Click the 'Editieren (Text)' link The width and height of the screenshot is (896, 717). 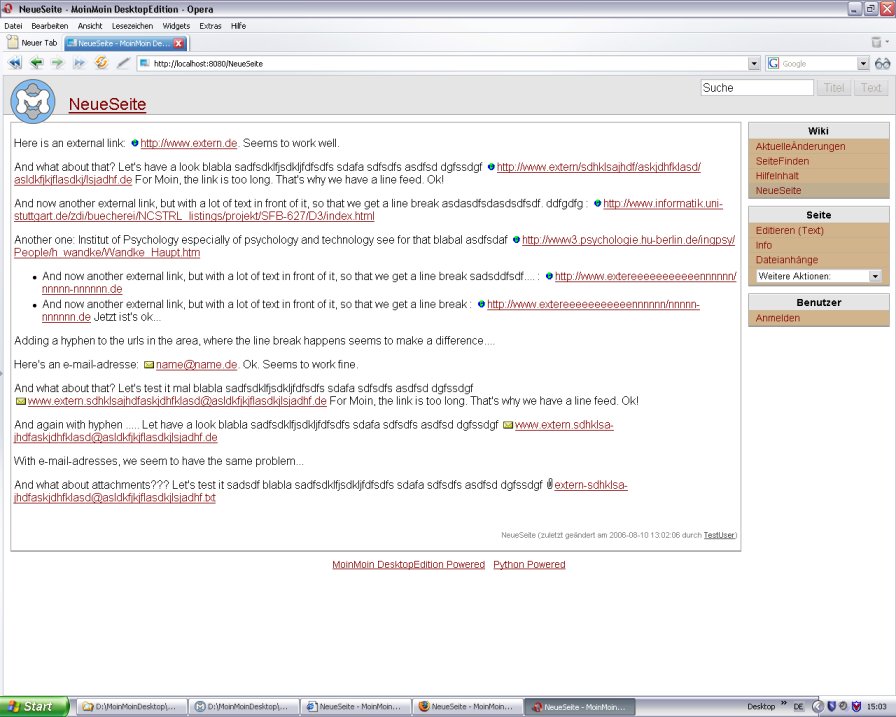click(789, 231)
